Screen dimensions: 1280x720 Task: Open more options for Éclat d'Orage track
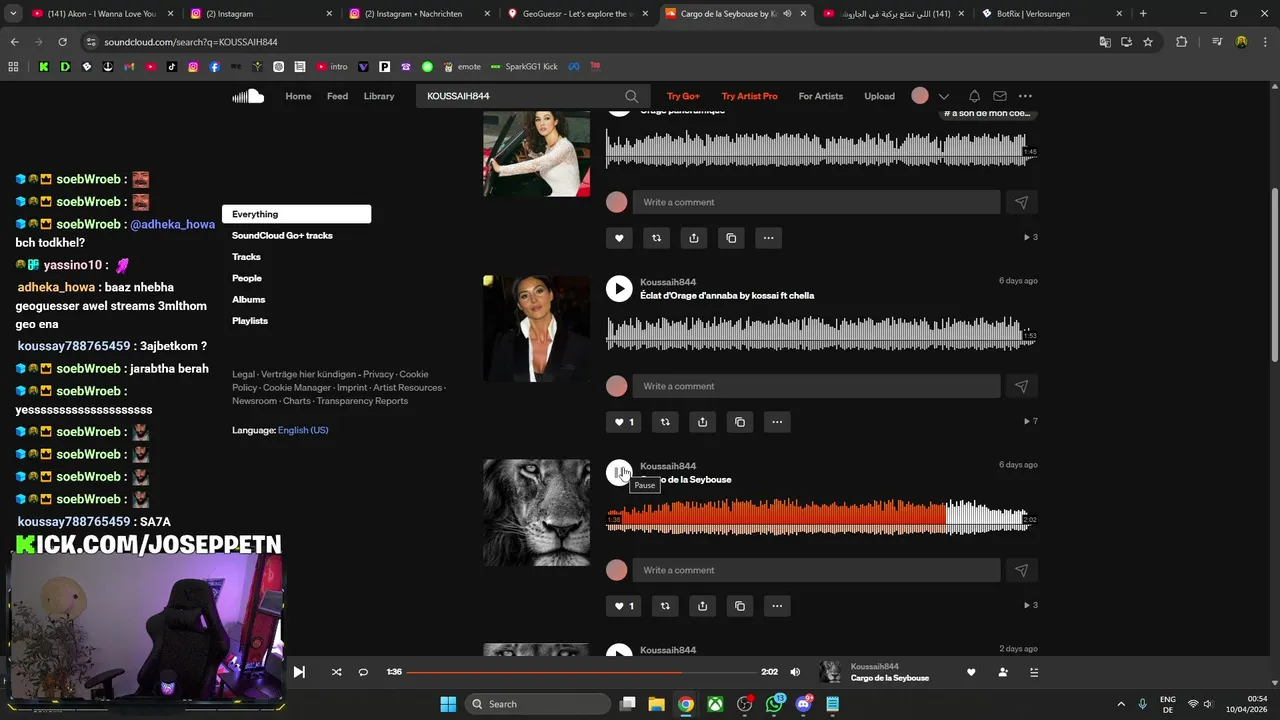[777, 422]
